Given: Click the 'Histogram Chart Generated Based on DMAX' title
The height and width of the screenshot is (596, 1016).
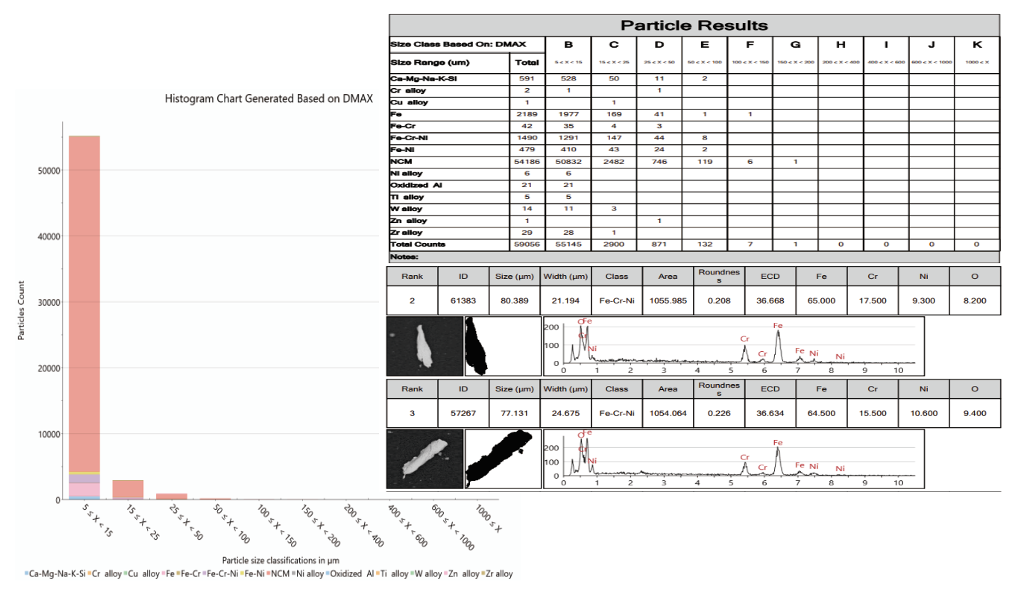Looking at the screenshot, I should tap(269, 99).
